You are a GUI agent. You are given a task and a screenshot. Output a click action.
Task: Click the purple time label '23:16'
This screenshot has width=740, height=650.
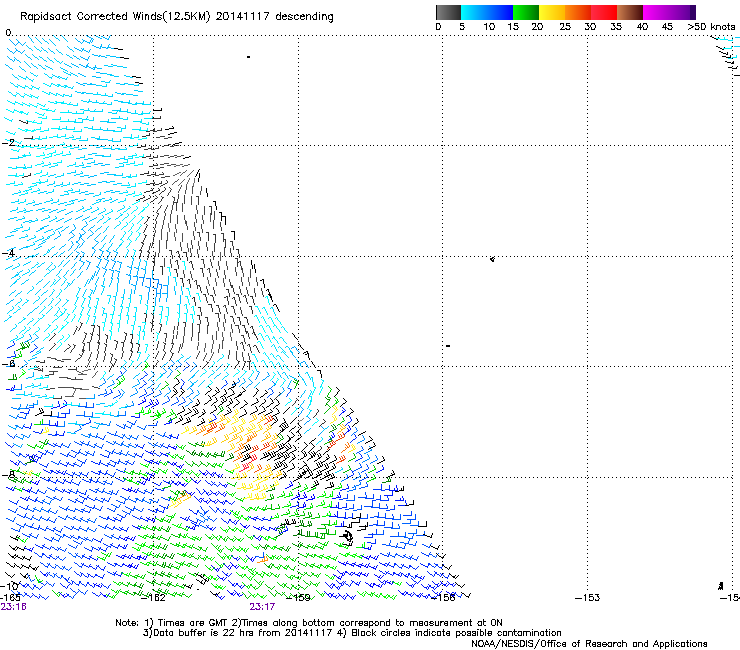13,607
